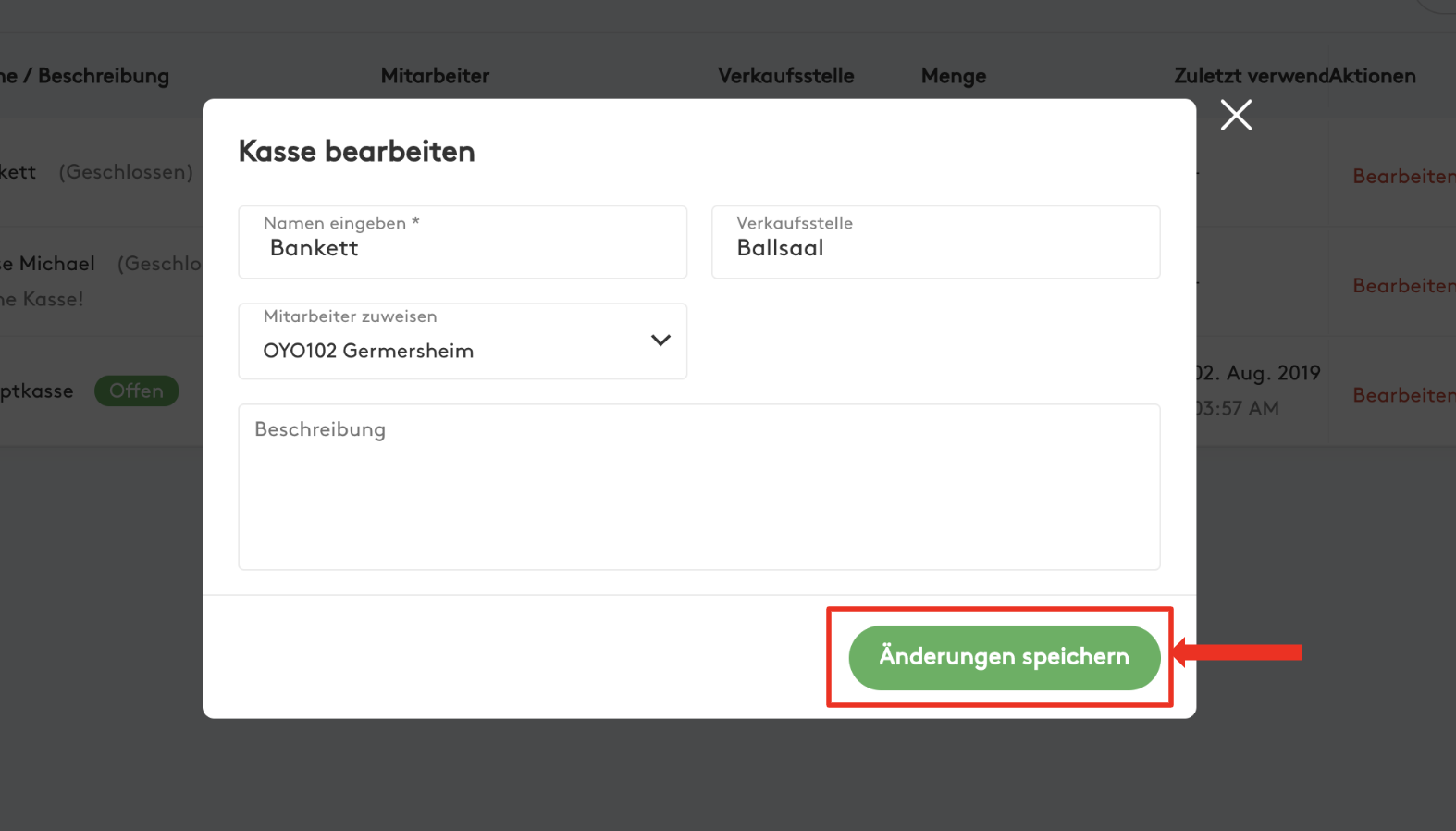The image size is (1456, 831).
Task: Click the 2. Aug. 2019 date cell
Action: coord(1258,373)
